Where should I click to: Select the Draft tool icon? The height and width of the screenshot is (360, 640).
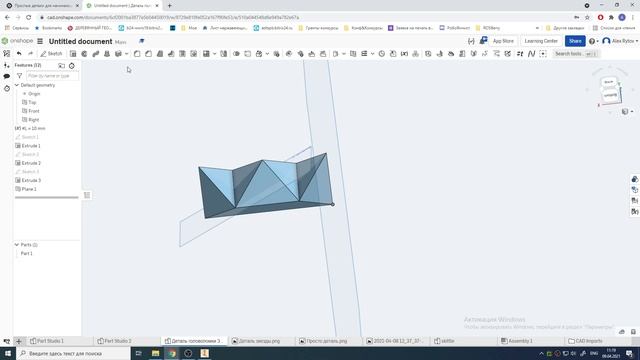point(160,53)
